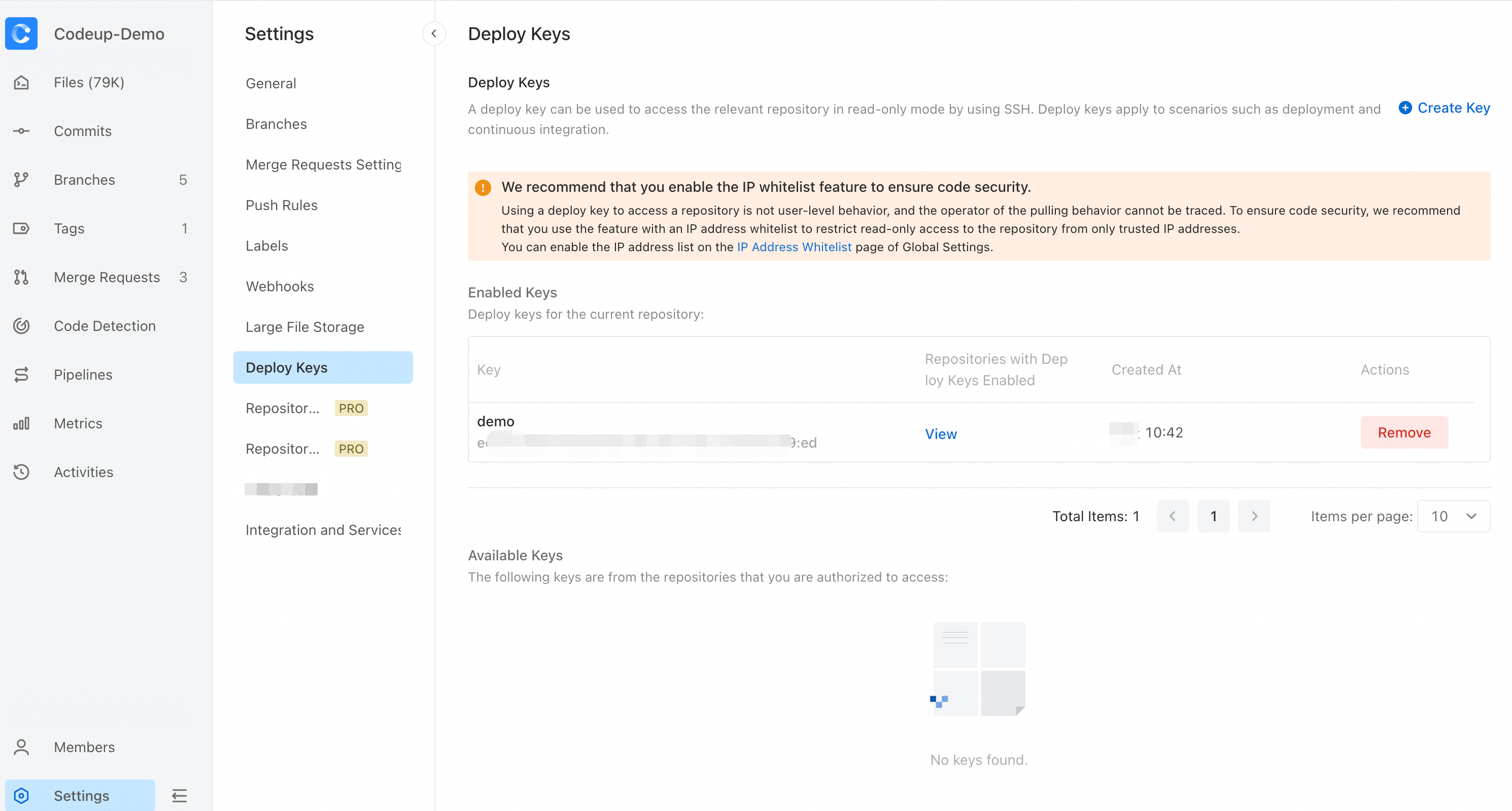
Task: Go to the previous page arrow
Action: tap(1172, 516)
